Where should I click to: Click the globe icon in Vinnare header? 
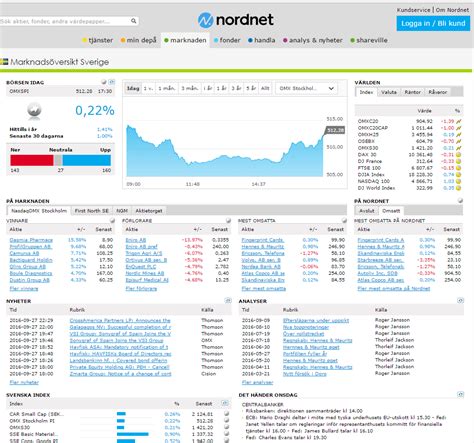pos(112,221)
